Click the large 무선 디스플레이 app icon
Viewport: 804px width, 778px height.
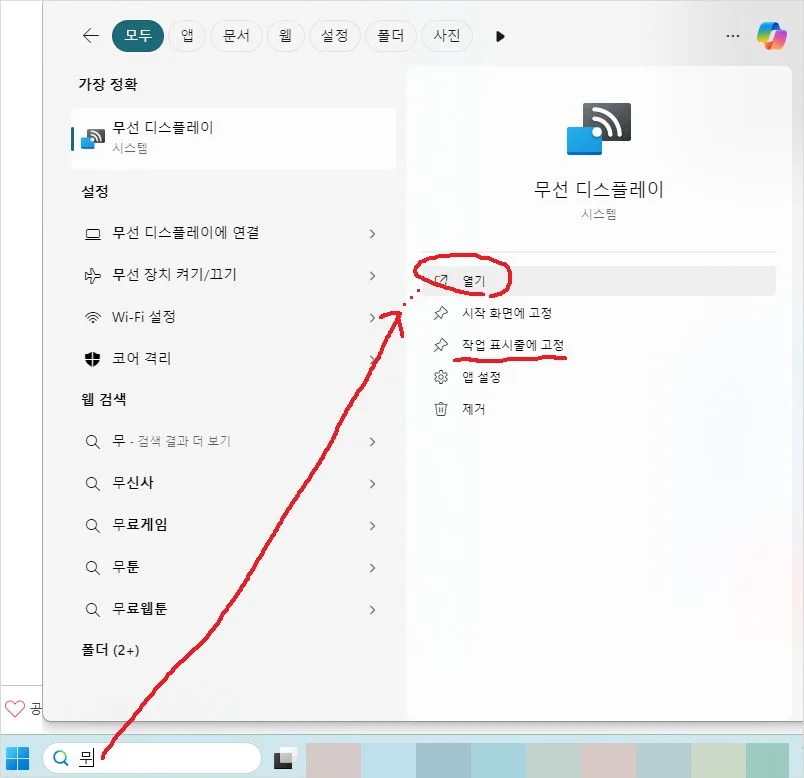598,129
